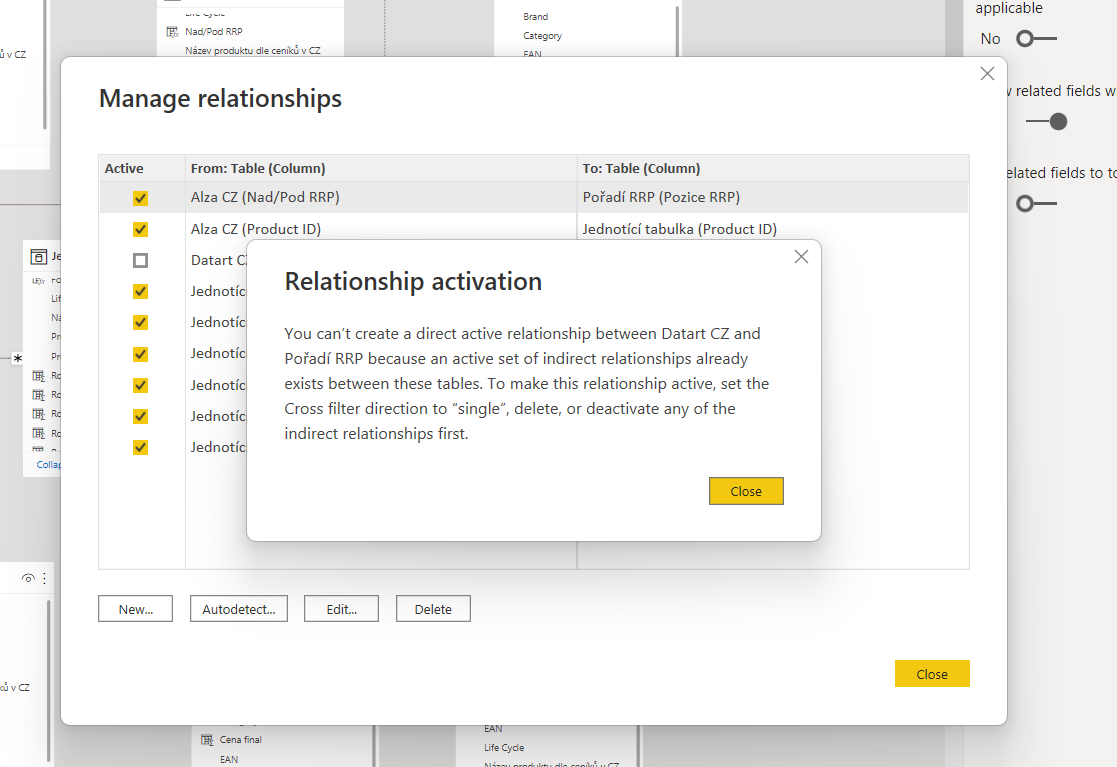Open the more options menu on bottom-left table
The image size is (1117, 767).
tap(44, 578)
